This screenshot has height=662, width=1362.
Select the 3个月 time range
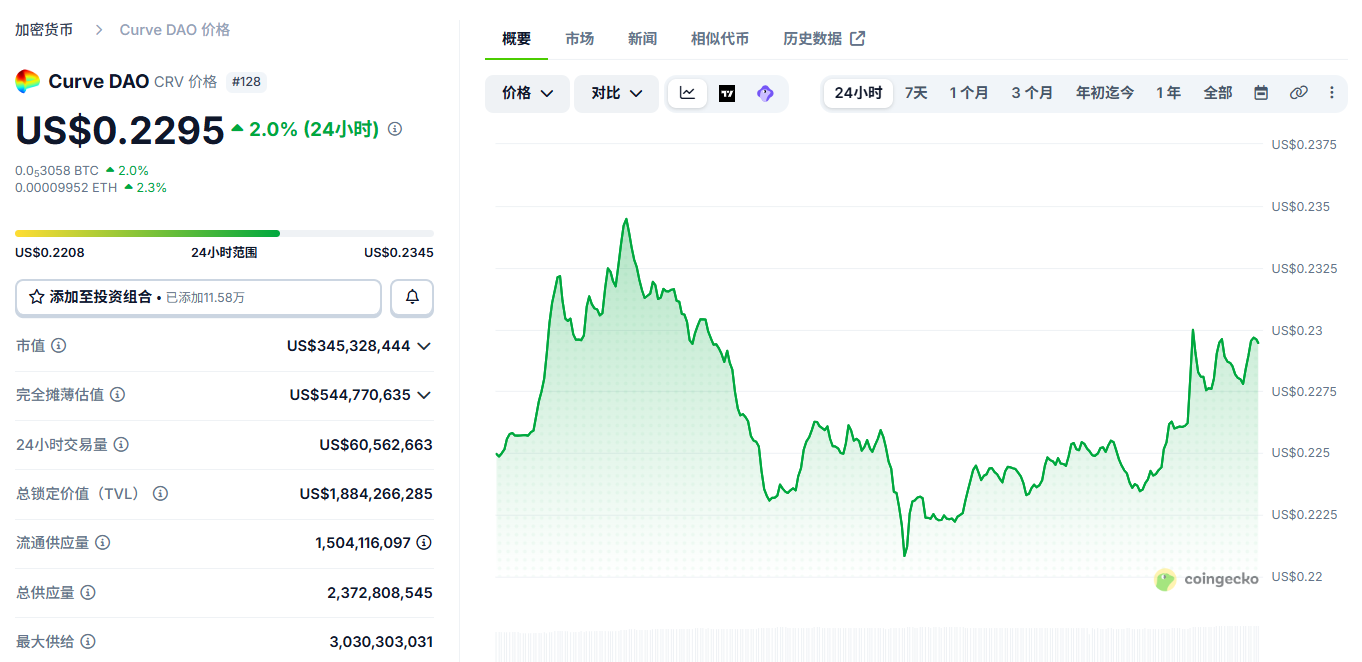tap(1032, 93)
